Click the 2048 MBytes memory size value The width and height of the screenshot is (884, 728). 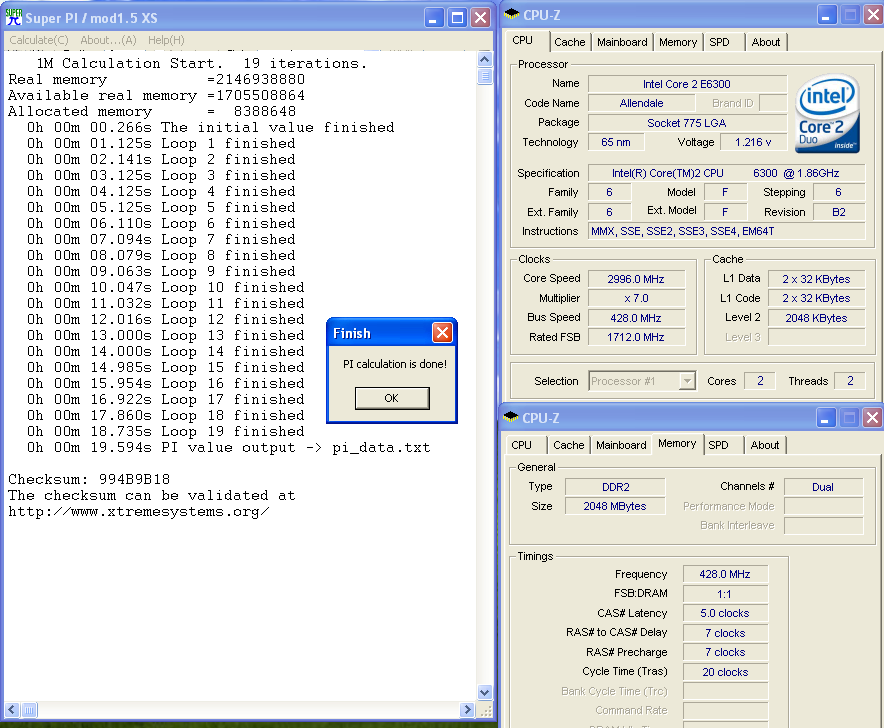[616, 506]
